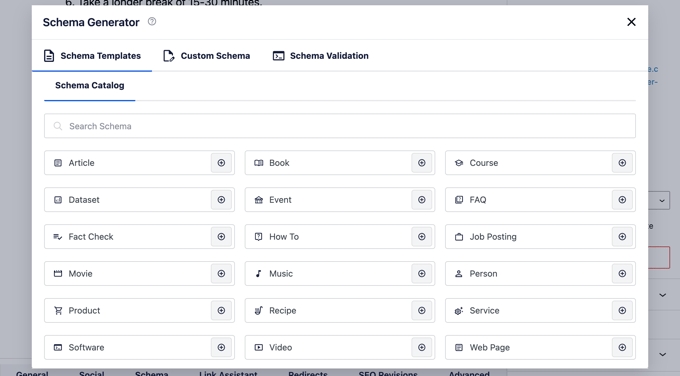Select the Web Page template label
680x376 pixels.
tap(490, 347)
